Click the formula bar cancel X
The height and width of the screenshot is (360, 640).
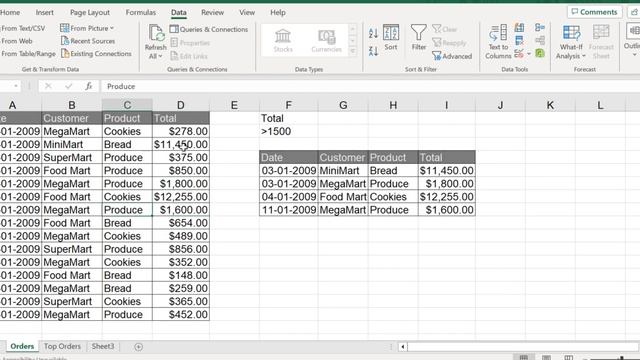coord(48,86)
